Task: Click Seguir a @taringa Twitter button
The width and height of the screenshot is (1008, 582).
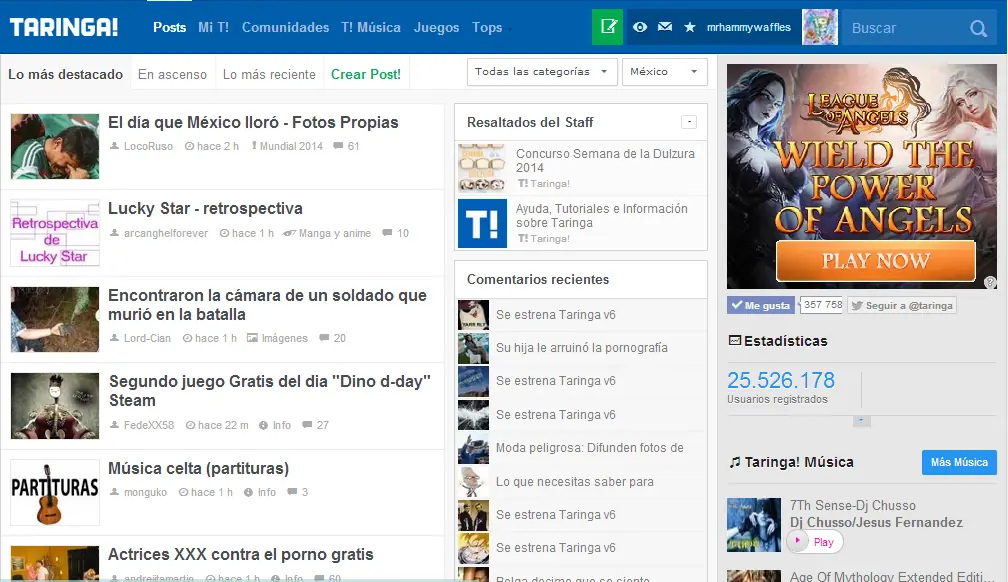Action: click(902, 305)
